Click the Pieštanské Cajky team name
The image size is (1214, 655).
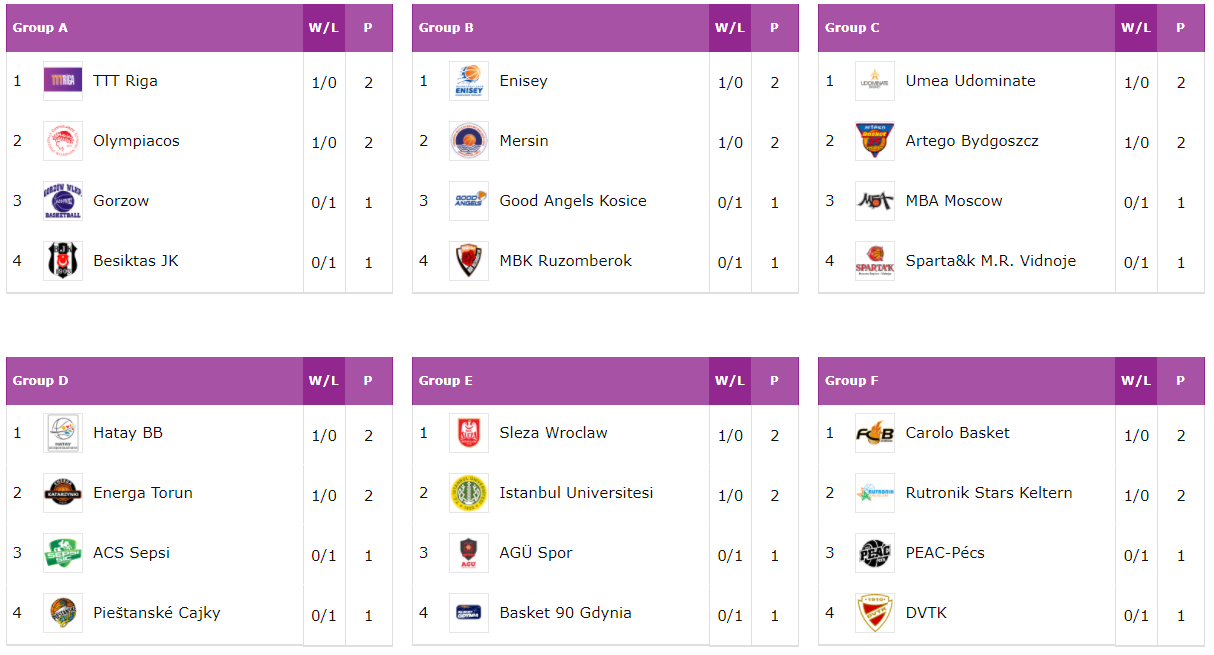(157, 613)
